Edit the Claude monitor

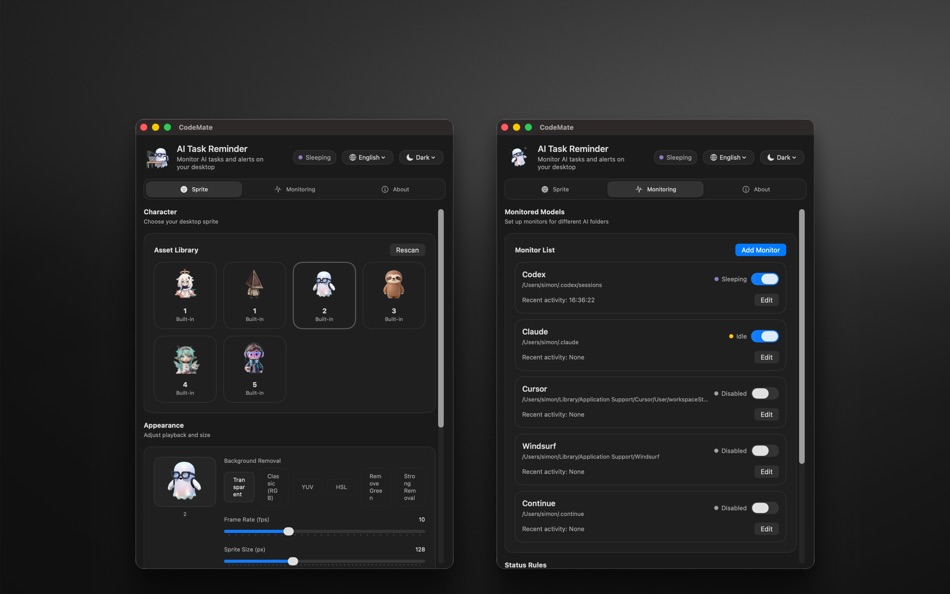(x=766, y=358)
